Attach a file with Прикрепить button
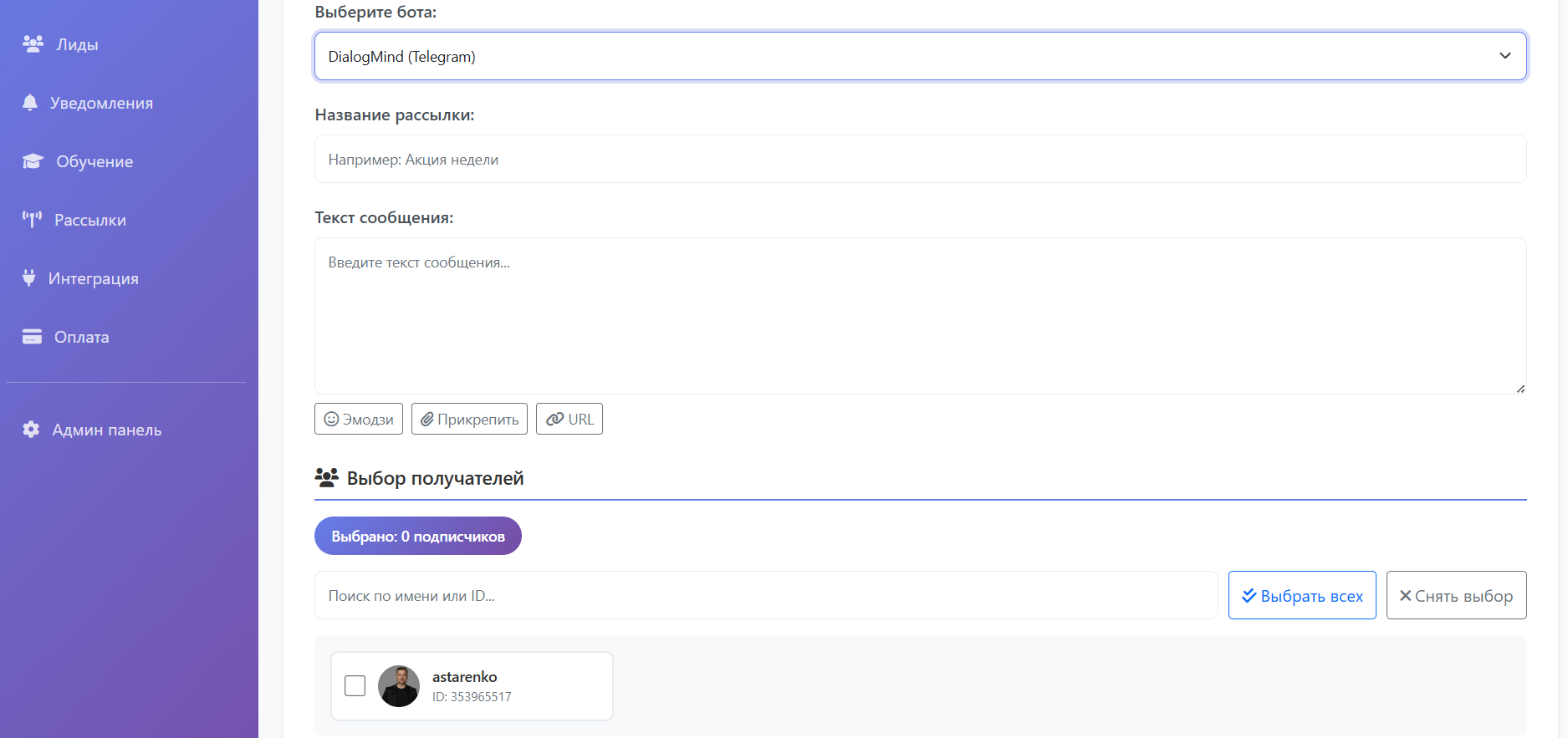The height and width of the screenshot is (738, 1568). tap(469, 419)
